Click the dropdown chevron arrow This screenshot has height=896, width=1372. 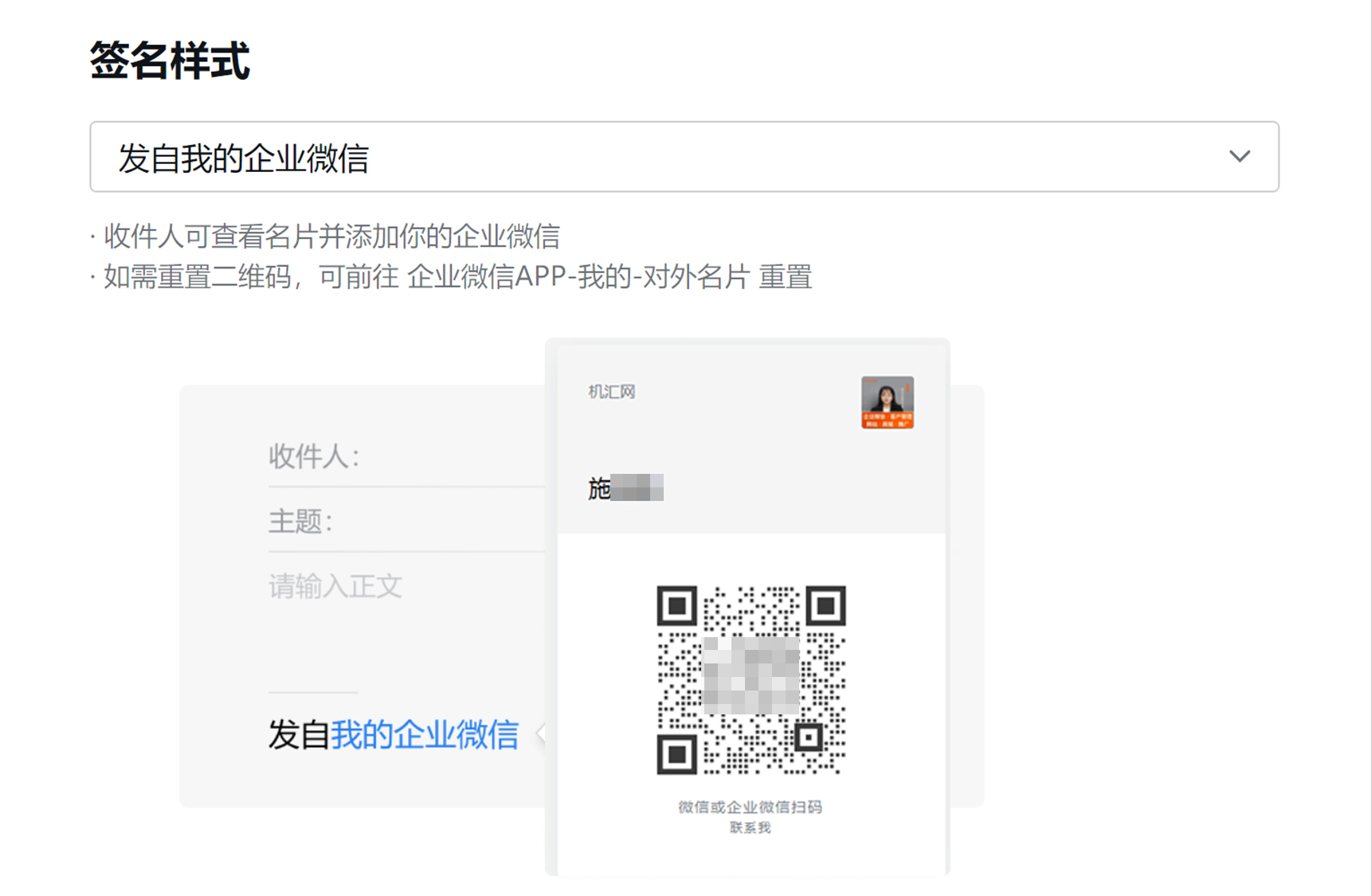coord(1240,156)
